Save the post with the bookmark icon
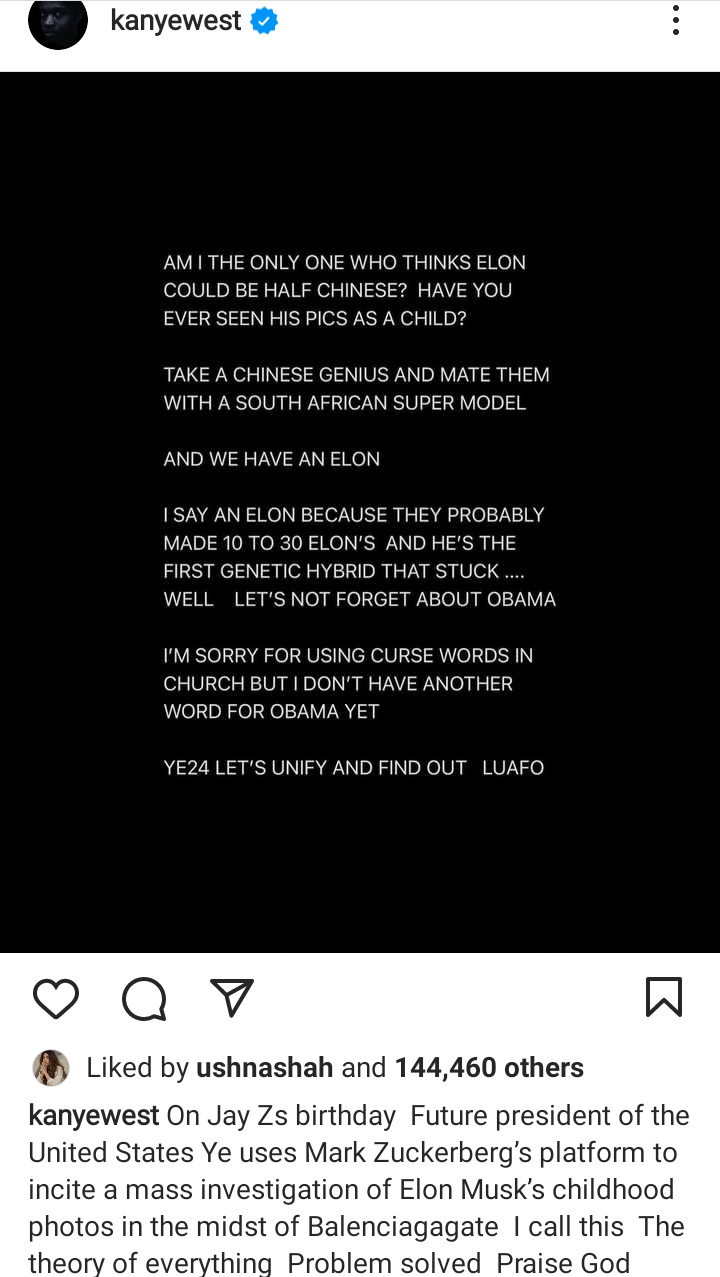 664,997
